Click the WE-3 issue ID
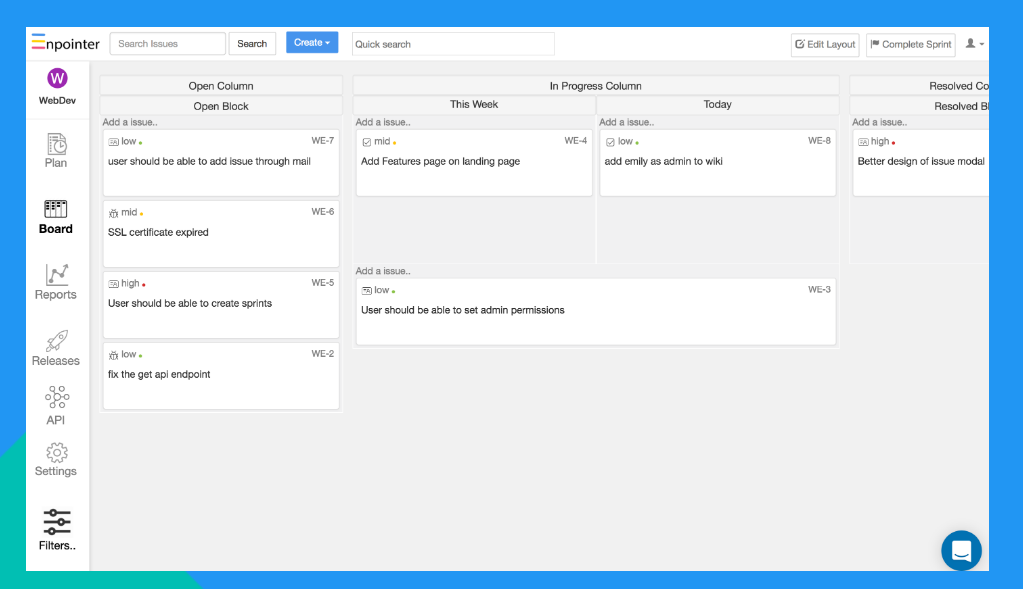Viewport: 1023px width, 589px height. click(819, 289)
